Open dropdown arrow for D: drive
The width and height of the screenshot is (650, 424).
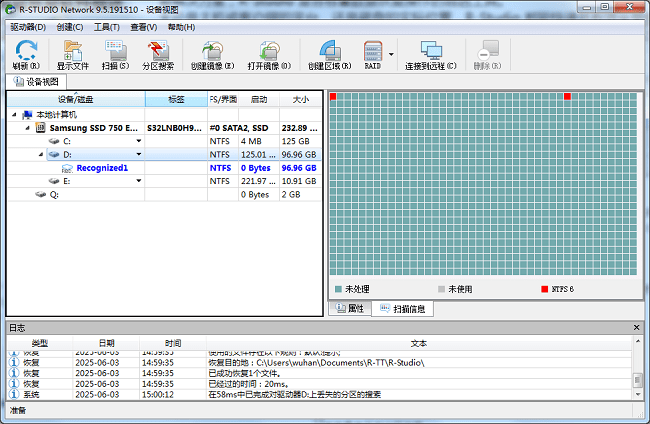[139, 154]
